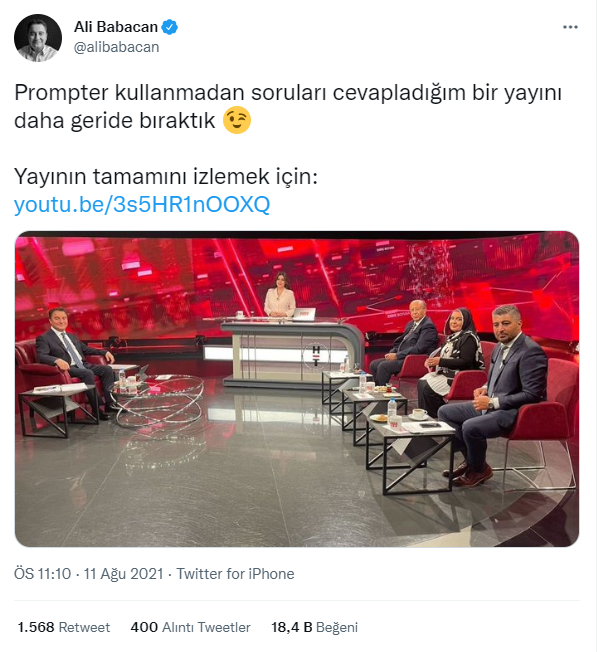Open the youtu.be/3s5HR1nOOXQ link
597x652 pixels.
(x=142, y=204)
